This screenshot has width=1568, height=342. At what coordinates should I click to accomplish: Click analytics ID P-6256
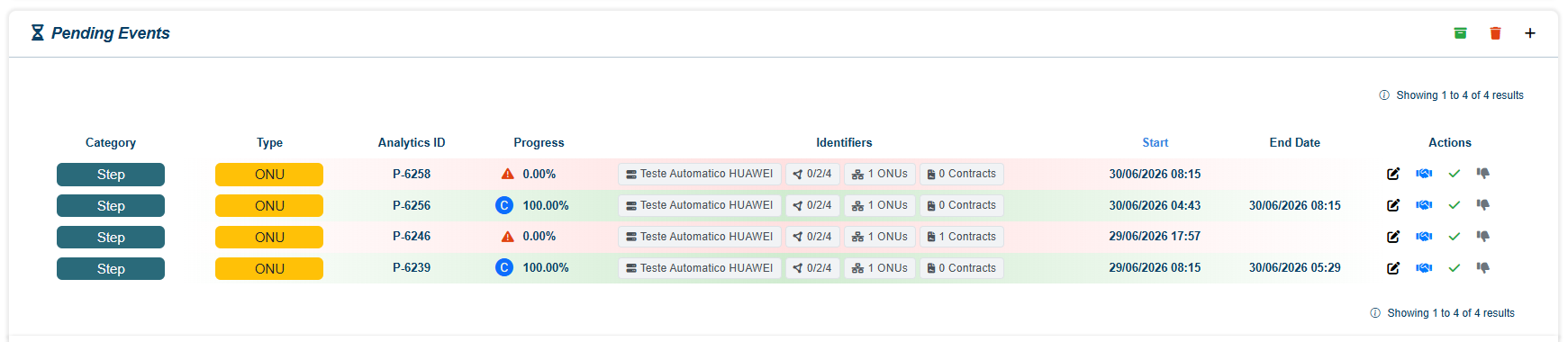(x=412, y=205)
